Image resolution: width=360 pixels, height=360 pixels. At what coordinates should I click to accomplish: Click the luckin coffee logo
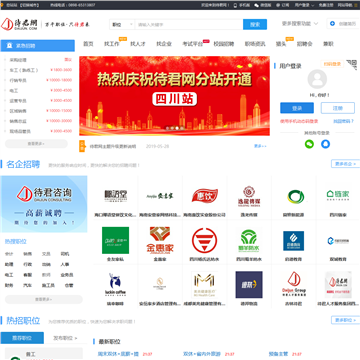pyautogui.click(x=115, y=285)
